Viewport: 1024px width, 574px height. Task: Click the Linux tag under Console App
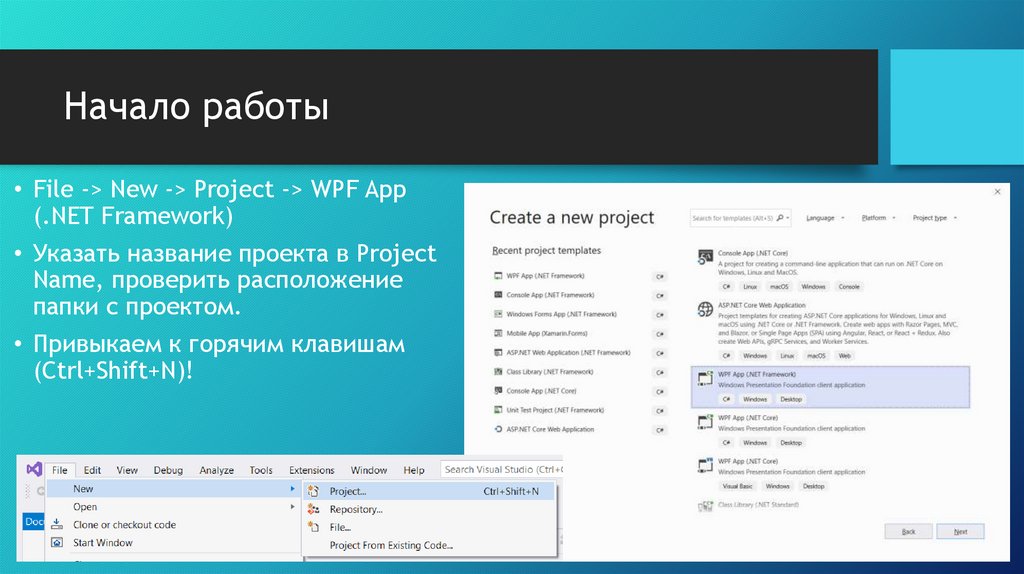750,287
